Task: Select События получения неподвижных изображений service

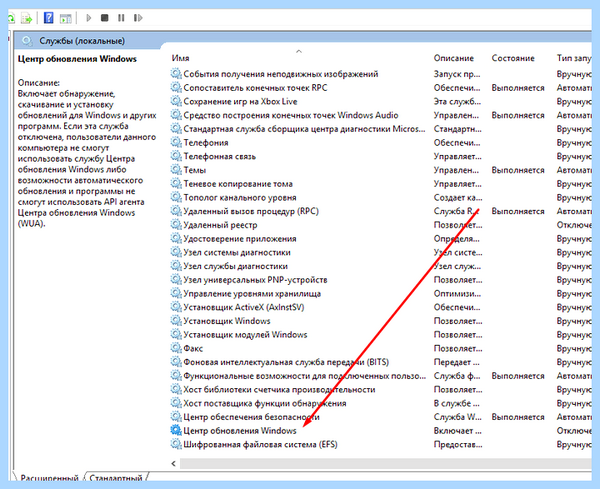Action: tap(280, 74)
